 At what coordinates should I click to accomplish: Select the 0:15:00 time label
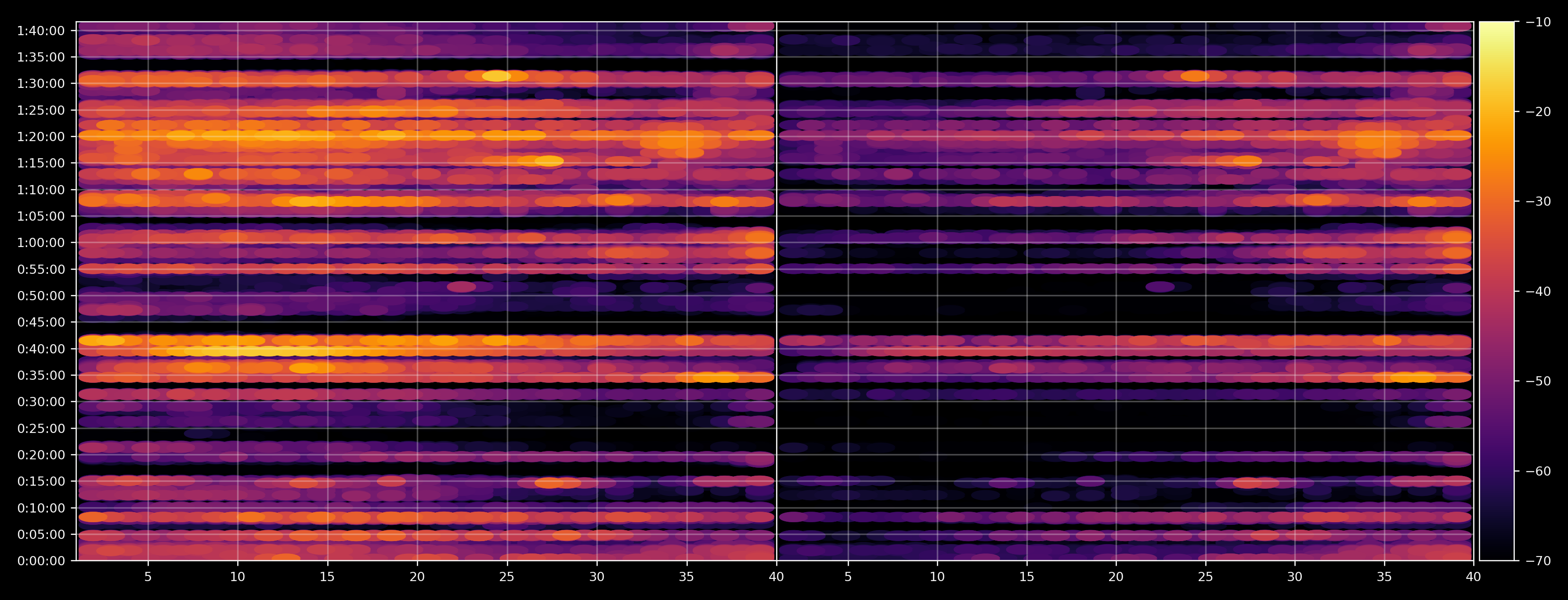41,482
